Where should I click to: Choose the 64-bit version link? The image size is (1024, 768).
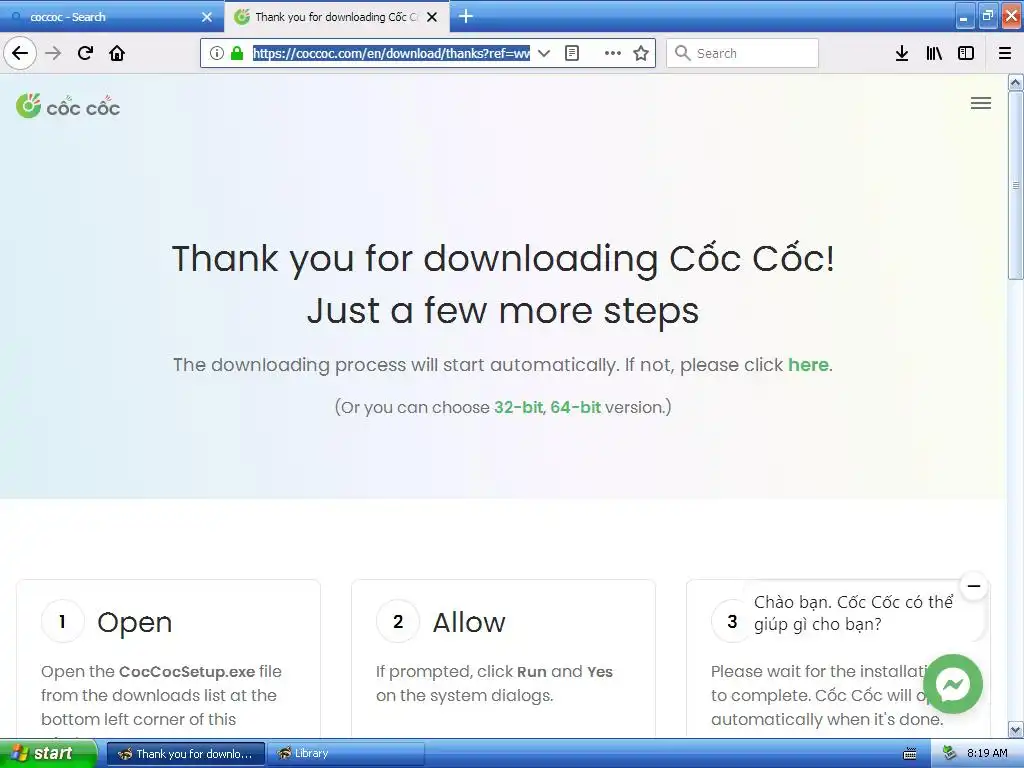[x=575, y=407]
